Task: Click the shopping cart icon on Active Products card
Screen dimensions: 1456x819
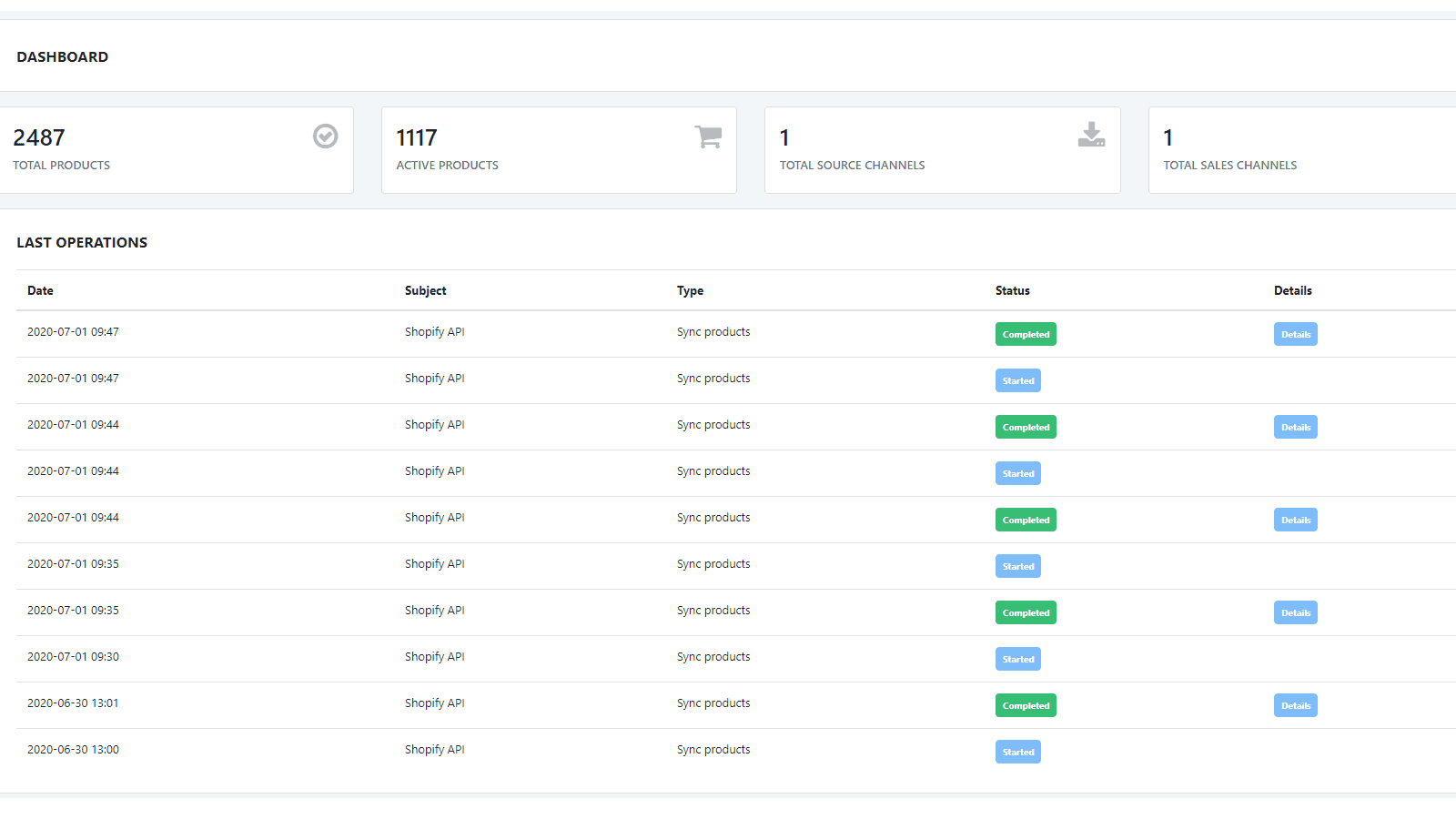Action: pyautogui.click(x=708, y=136)
